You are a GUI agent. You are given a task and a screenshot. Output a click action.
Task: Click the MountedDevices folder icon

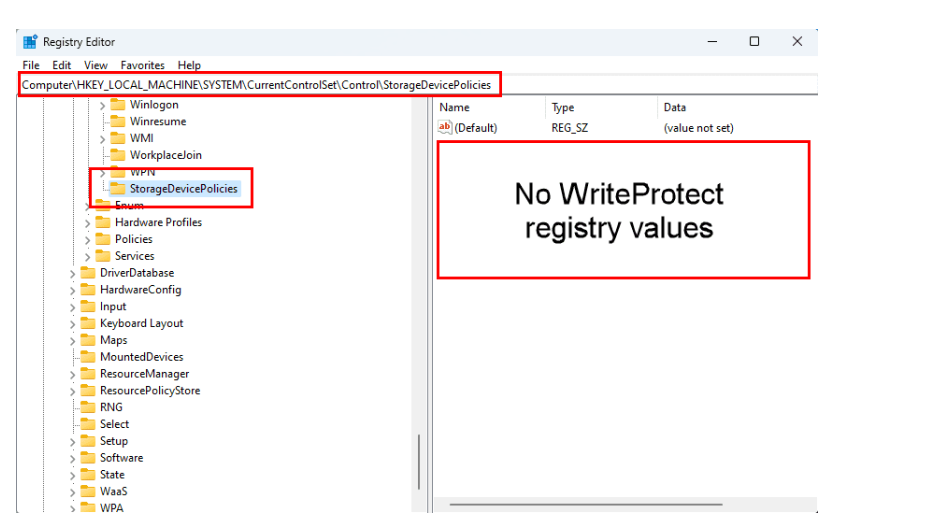[x=88, y=357]
